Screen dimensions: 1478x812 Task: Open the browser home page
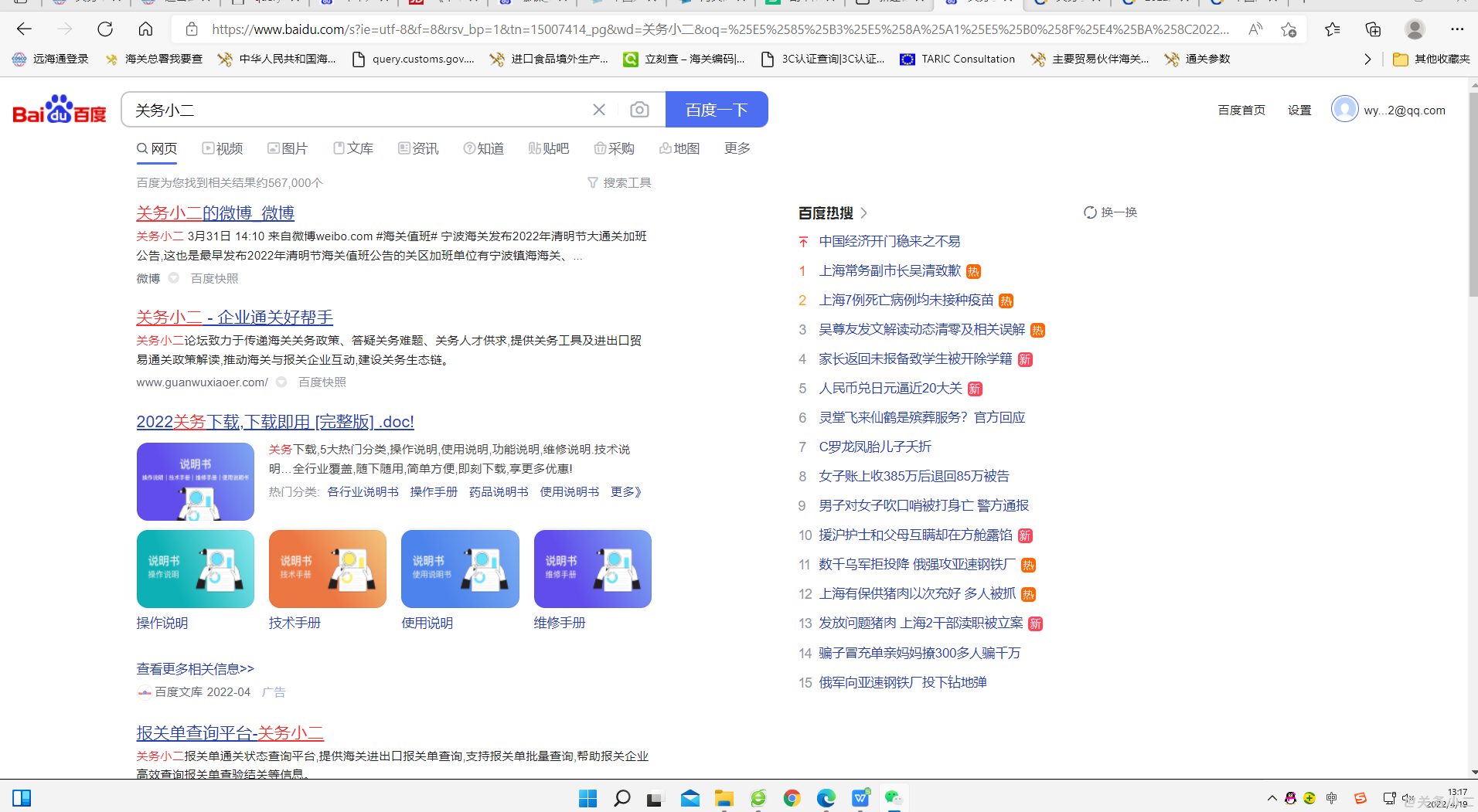pyautogui.click(x=145, y=29)
